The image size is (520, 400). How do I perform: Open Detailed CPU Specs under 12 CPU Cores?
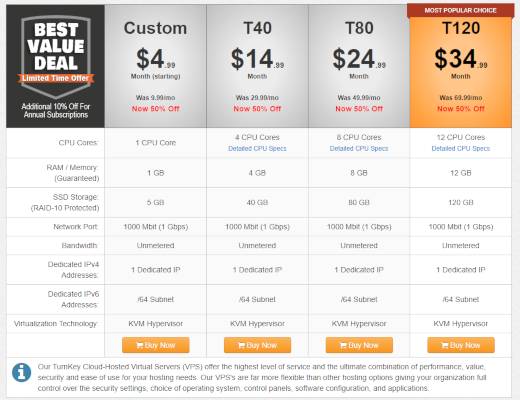461,149
